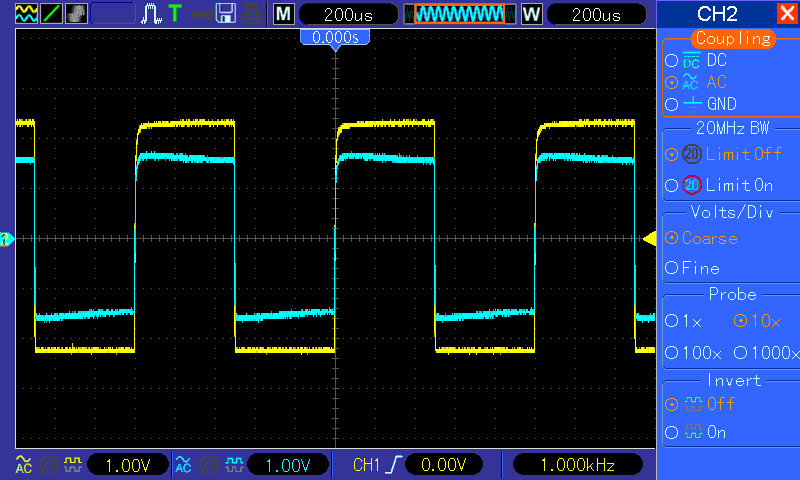Click the 0.000s horizontal trigger position marker
Viewport: 800px width, 480px height.
pyautogui.click(x=335, y=37)
